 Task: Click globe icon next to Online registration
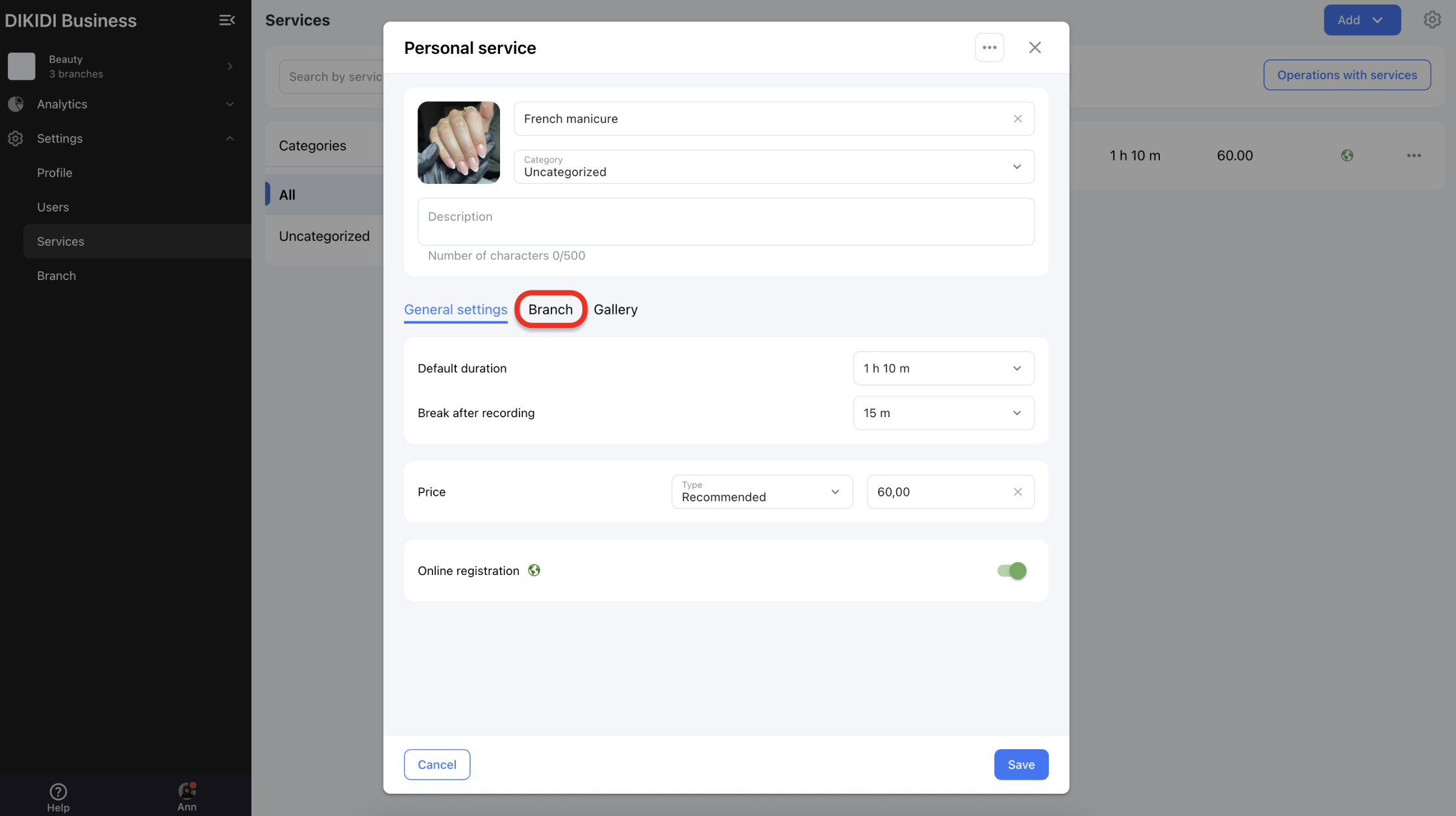(x=534, y=570)
